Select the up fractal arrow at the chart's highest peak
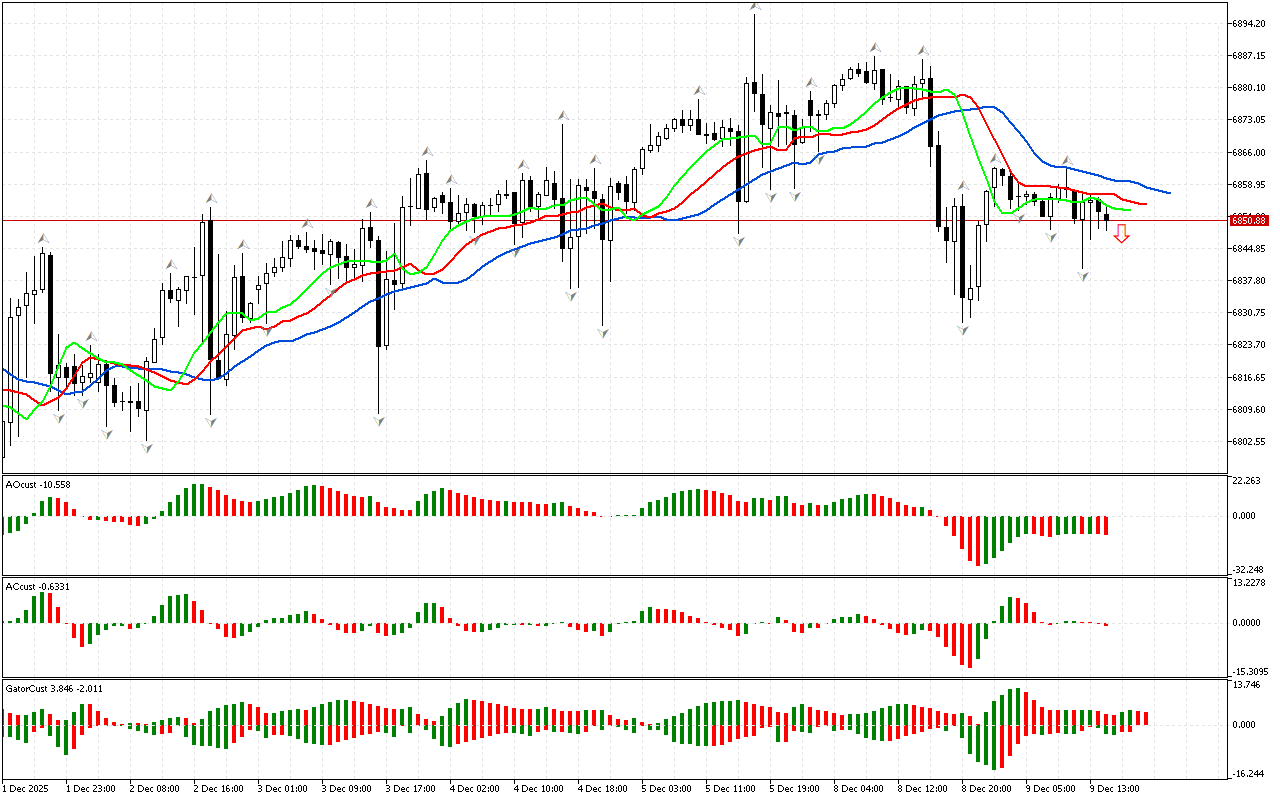The image size is (1280, 800). click(x=755, y=8)
